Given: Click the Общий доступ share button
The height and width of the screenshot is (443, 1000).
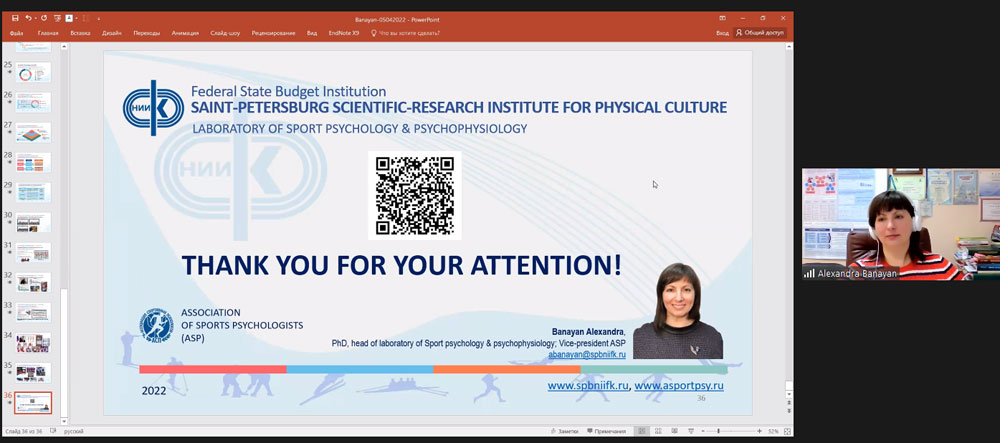Looking at the screenshot, I should [760, 33].
